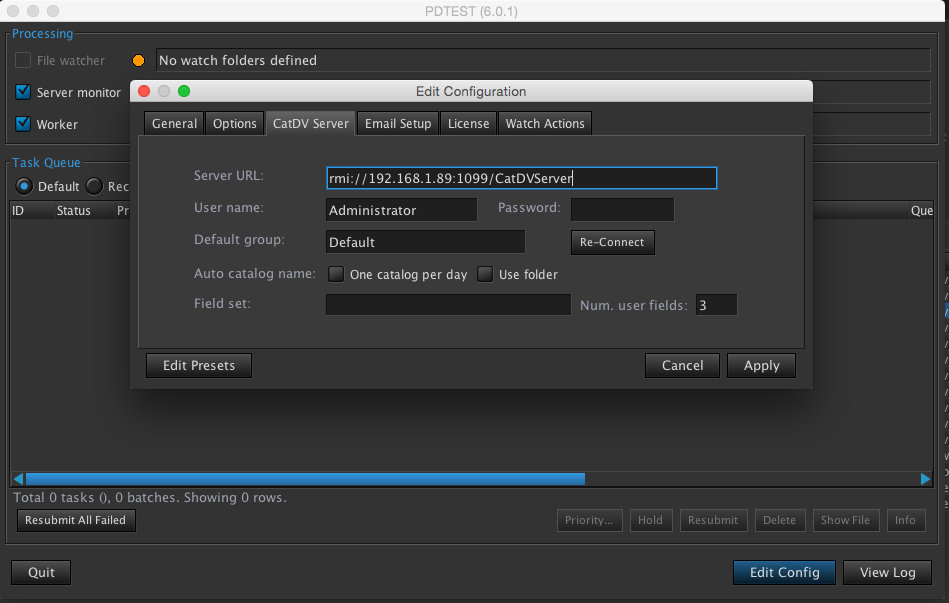Check the Use folder option

pyautogui.click(x=485, y=274)
